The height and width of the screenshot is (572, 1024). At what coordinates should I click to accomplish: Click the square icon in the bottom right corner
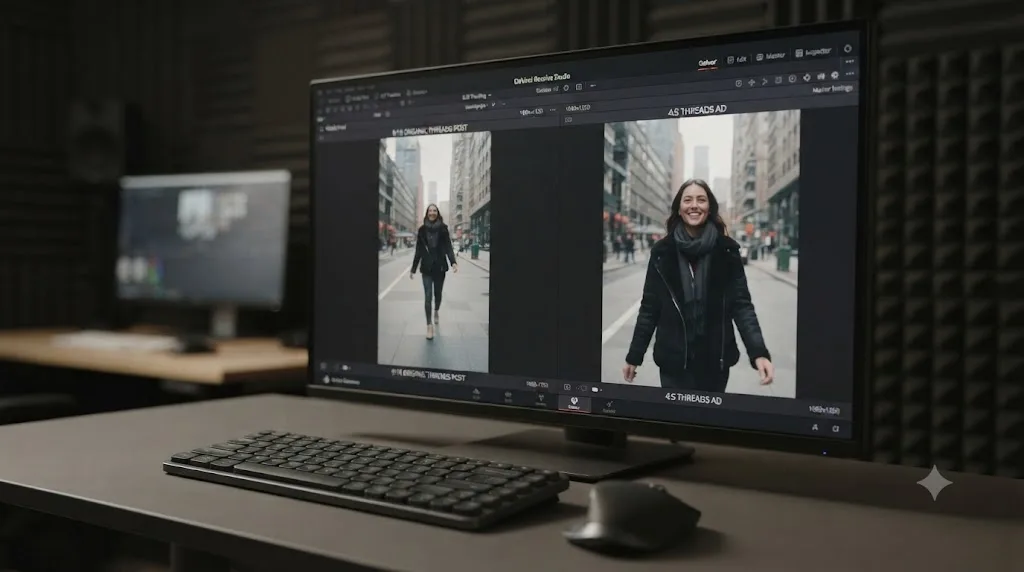click(835, 428)
